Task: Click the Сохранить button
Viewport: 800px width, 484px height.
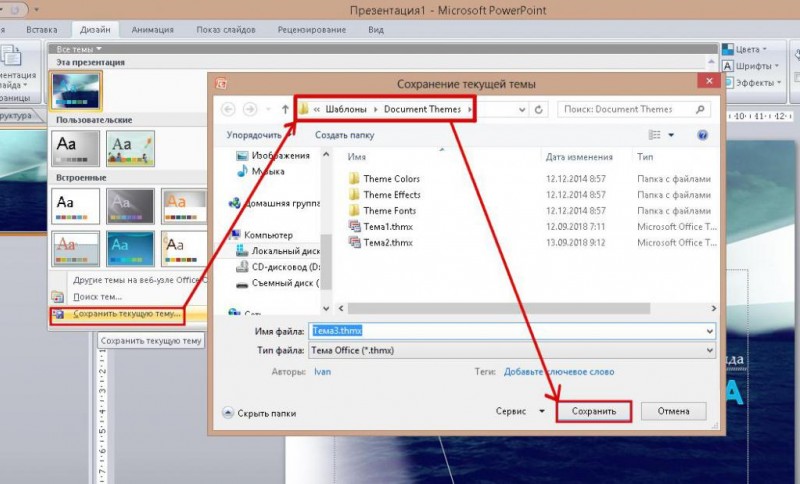Action: [594, 411]
